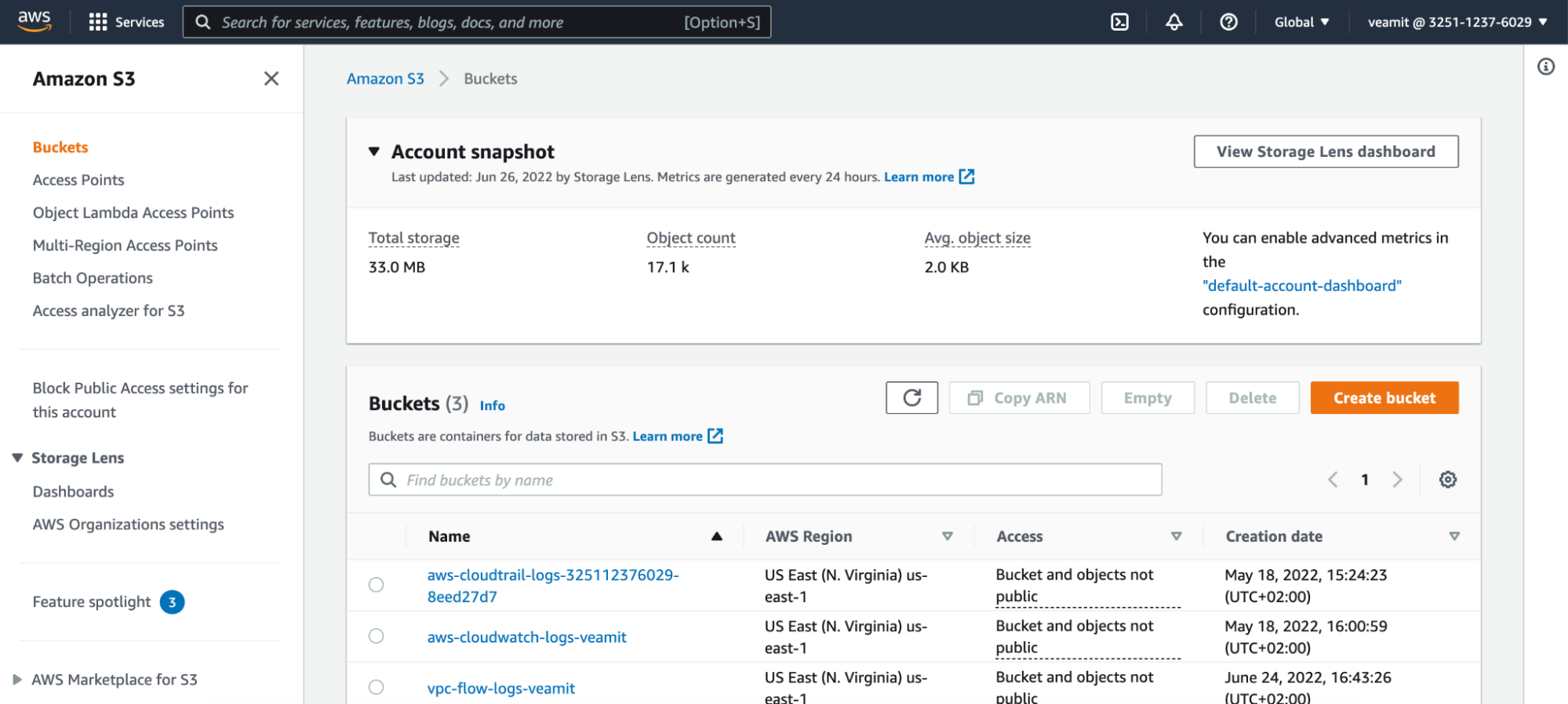The width and height of the screenshot is (1568, 704).
Task: Refresh the buckets list
Action: pos(911,397)
